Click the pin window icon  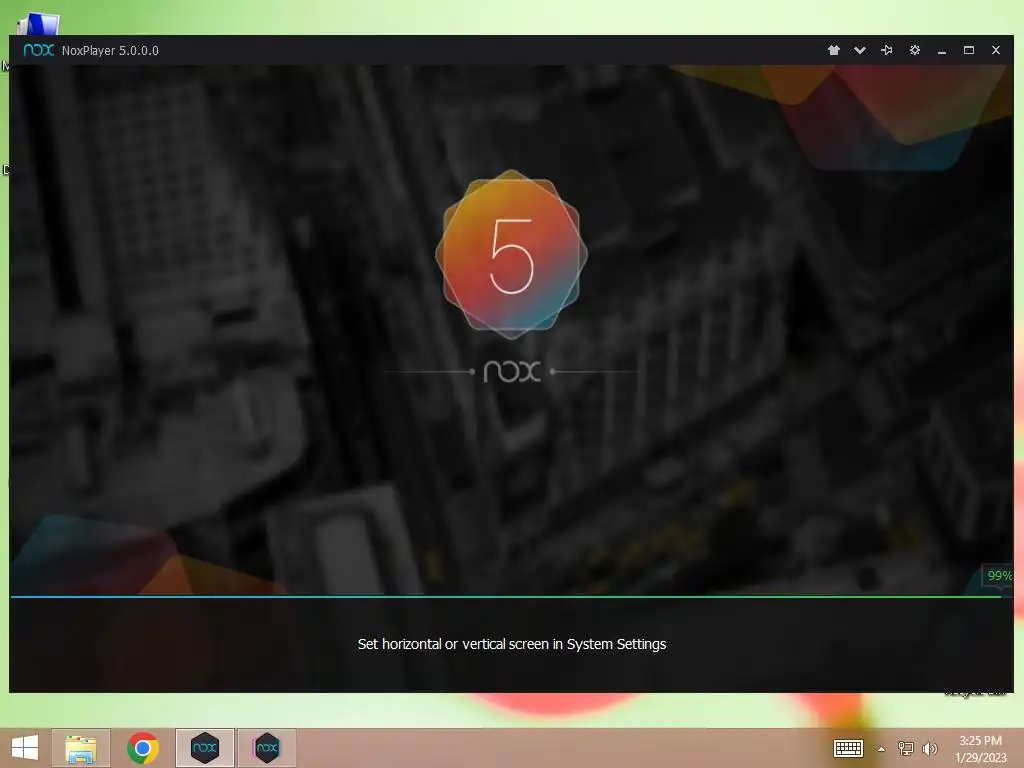[887, 50]
